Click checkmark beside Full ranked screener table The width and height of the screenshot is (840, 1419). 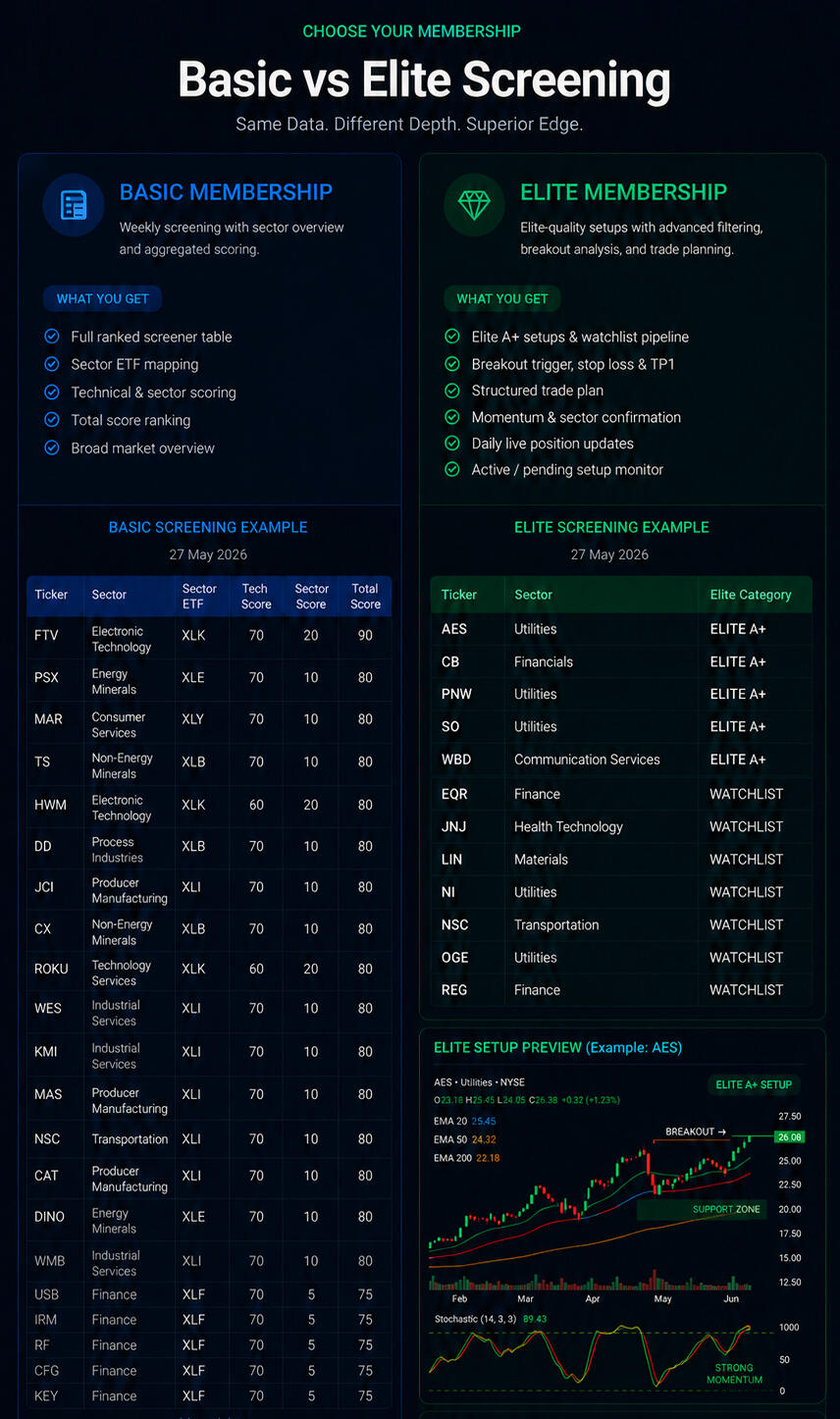[52, 337]
